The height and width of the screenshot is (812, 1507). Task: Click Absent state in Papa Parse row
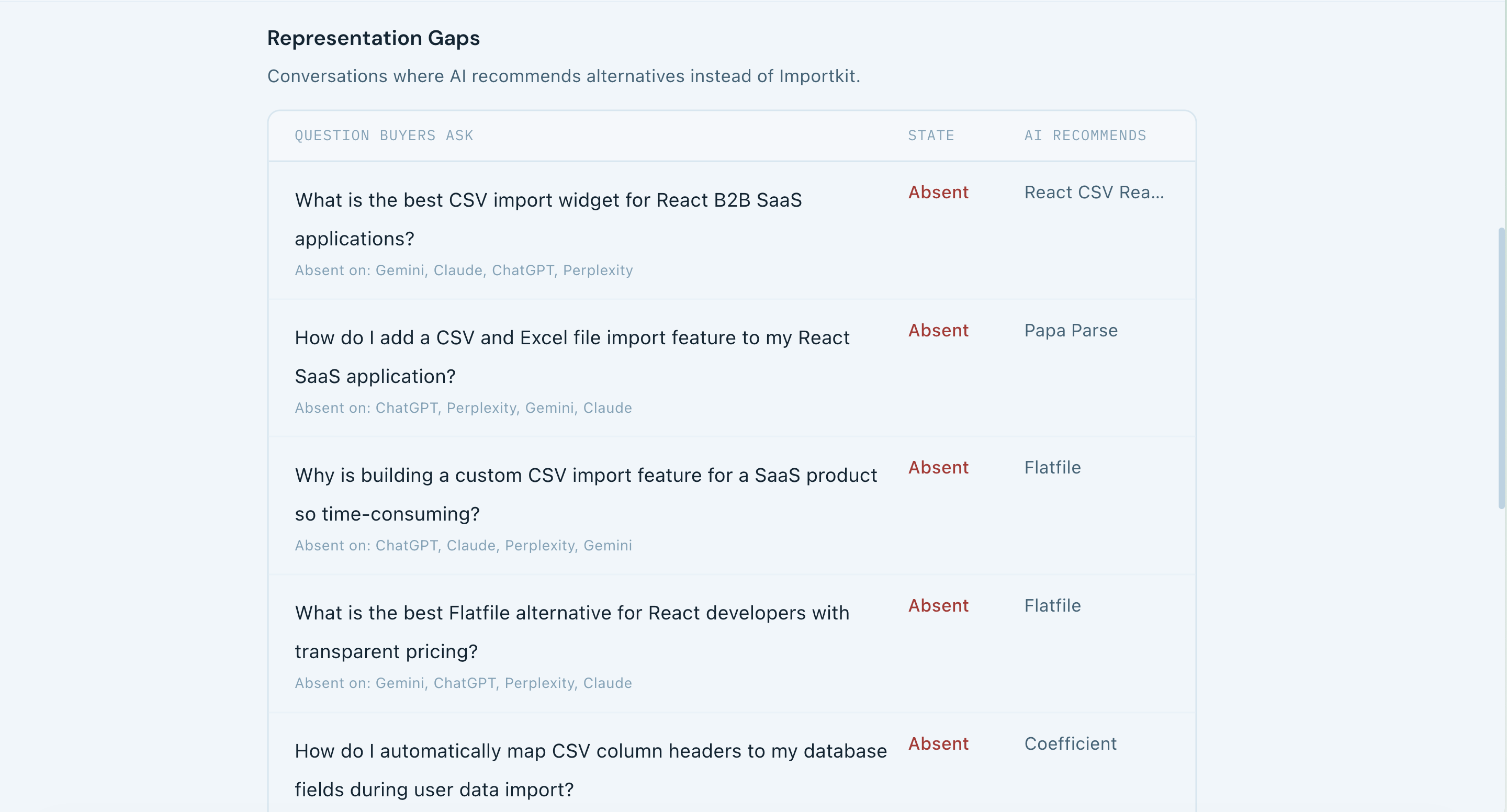click(x=938, y=331)
